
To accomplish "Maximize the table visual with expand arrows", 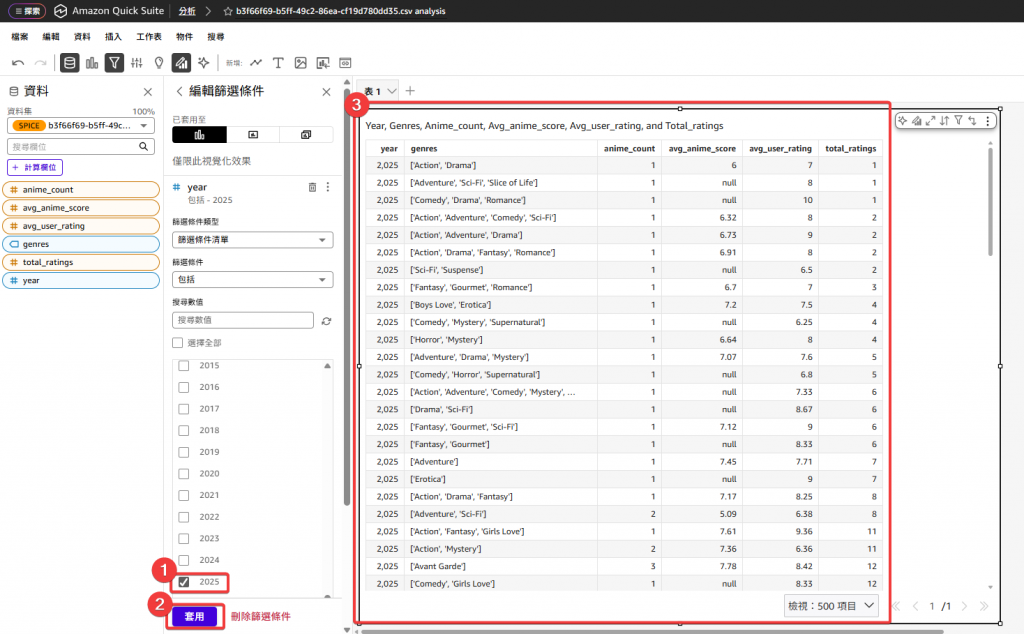I will tap(931, 120).
